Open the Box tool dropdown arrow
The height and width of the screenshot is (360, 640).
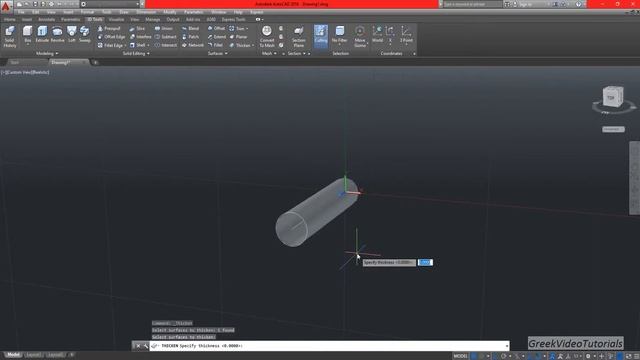point(27,45)
